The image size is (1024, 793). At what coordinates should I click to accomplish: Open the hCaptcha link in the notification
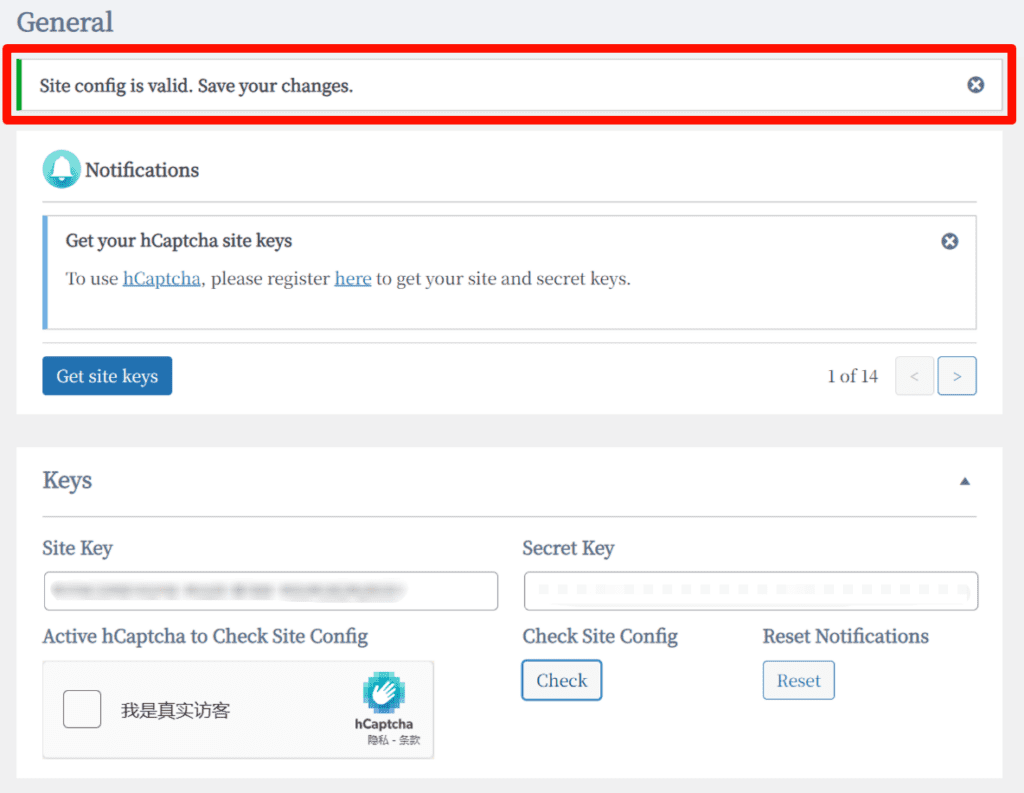(161, 279)
